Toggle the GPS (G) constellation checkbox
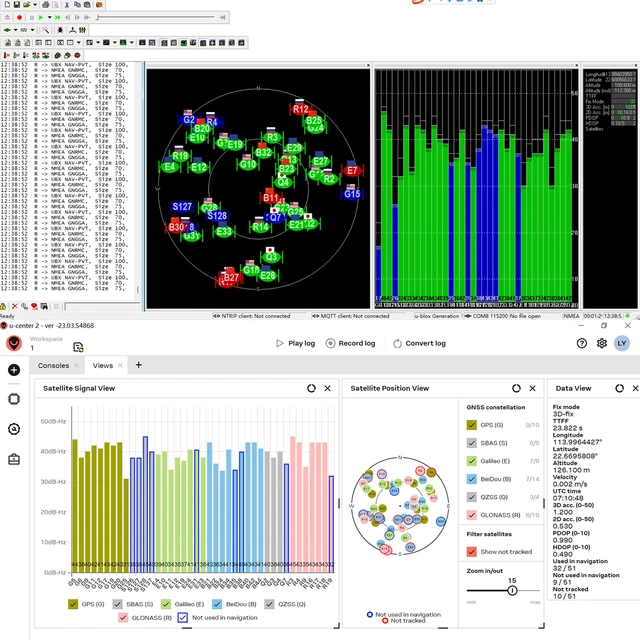This screenshot has width=640, height=640. coord(471,425)
